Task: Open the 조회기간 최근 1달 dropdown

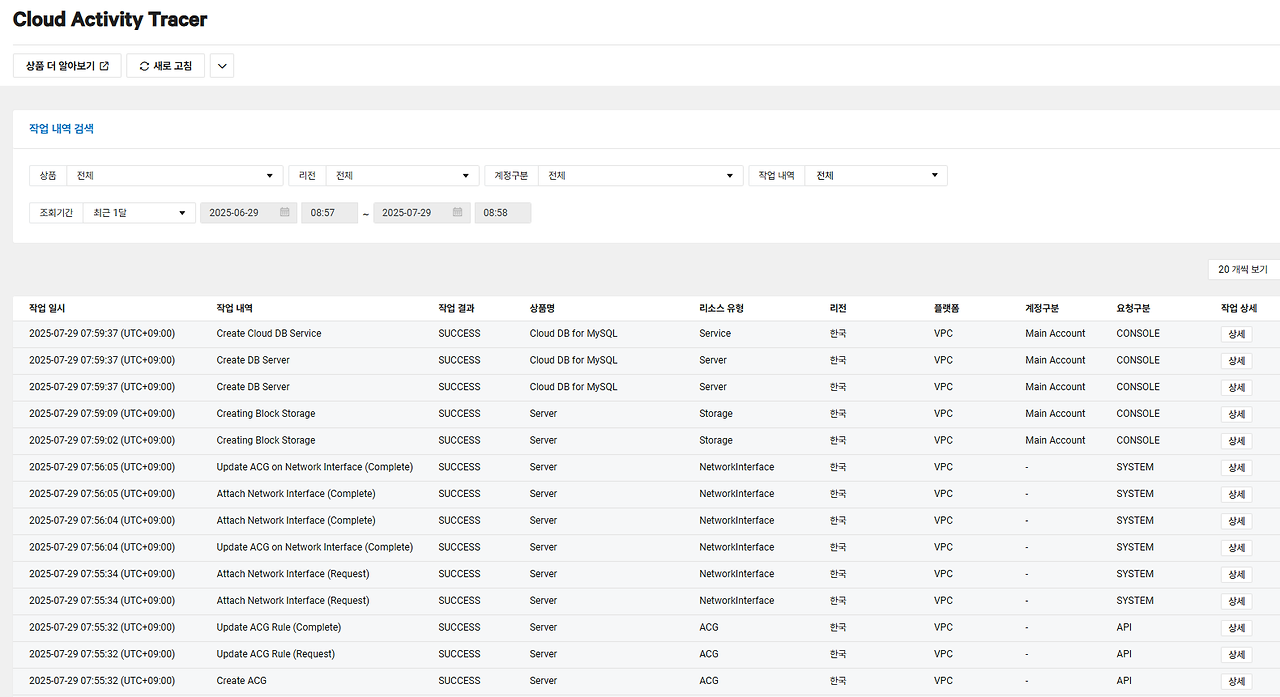Action: (139, 213)
